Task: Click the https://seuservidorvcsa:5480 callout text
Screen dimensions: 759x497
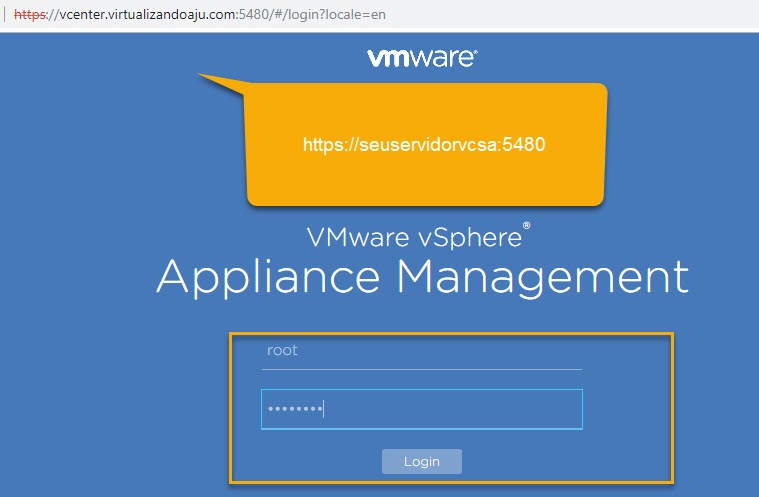Action: pyautogui.click(x=424, y=144)
